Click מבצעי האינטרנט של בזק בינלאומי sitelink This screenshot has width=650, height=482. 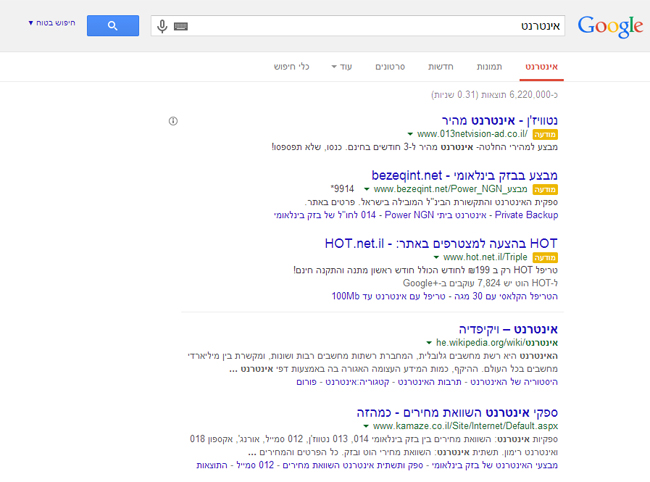click(495, 465)
